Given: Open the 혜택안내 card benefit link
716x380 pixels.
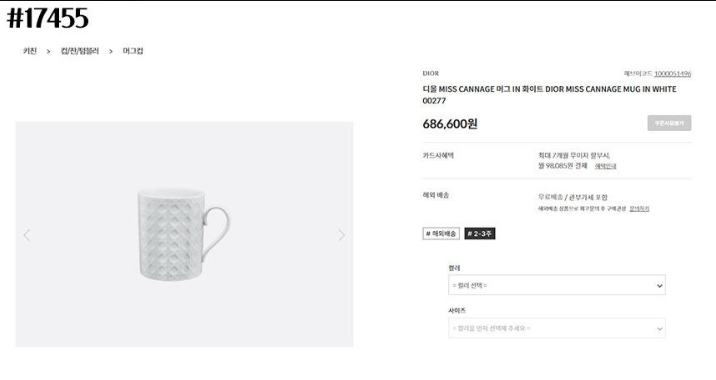Looking at the screenshot, I should 605,166.
